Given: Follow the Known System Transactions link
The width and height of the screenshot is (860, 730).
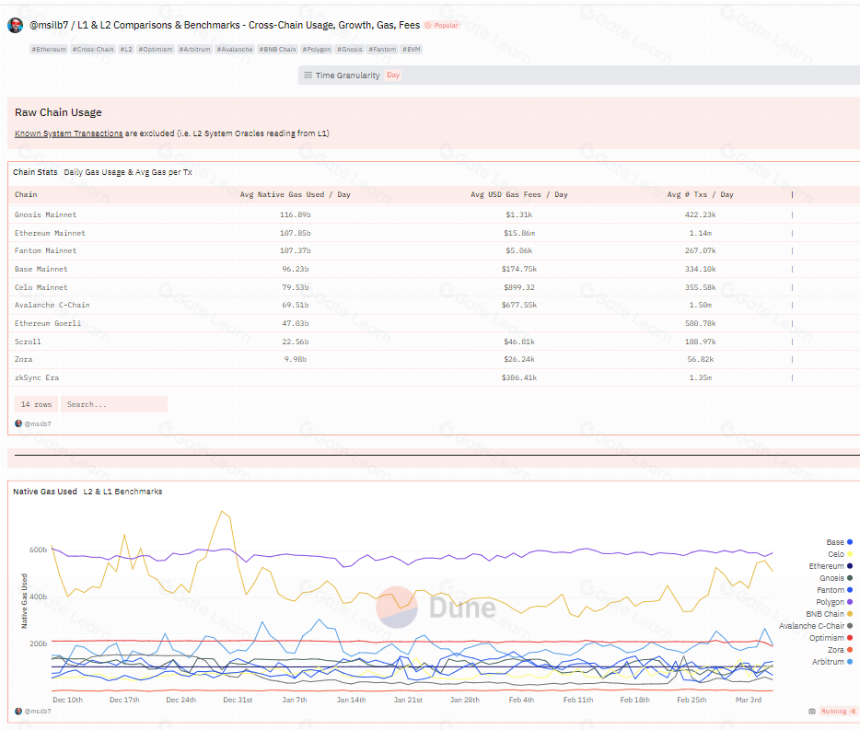Looking at the screenshot, I should (x=69, y=133).
